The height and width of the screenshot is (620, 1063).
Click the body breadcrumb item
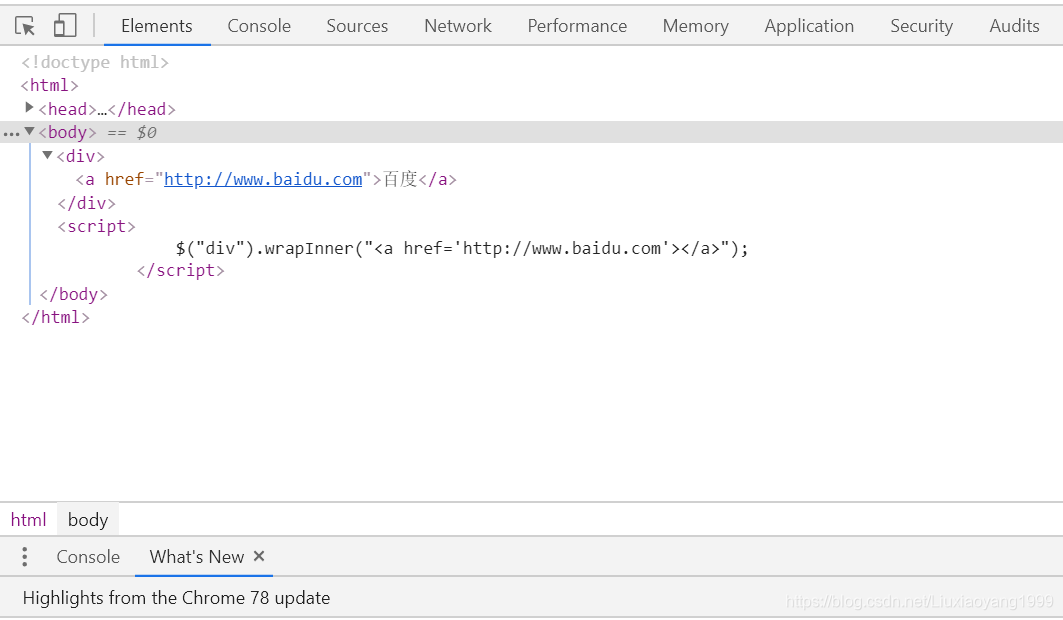88,520
